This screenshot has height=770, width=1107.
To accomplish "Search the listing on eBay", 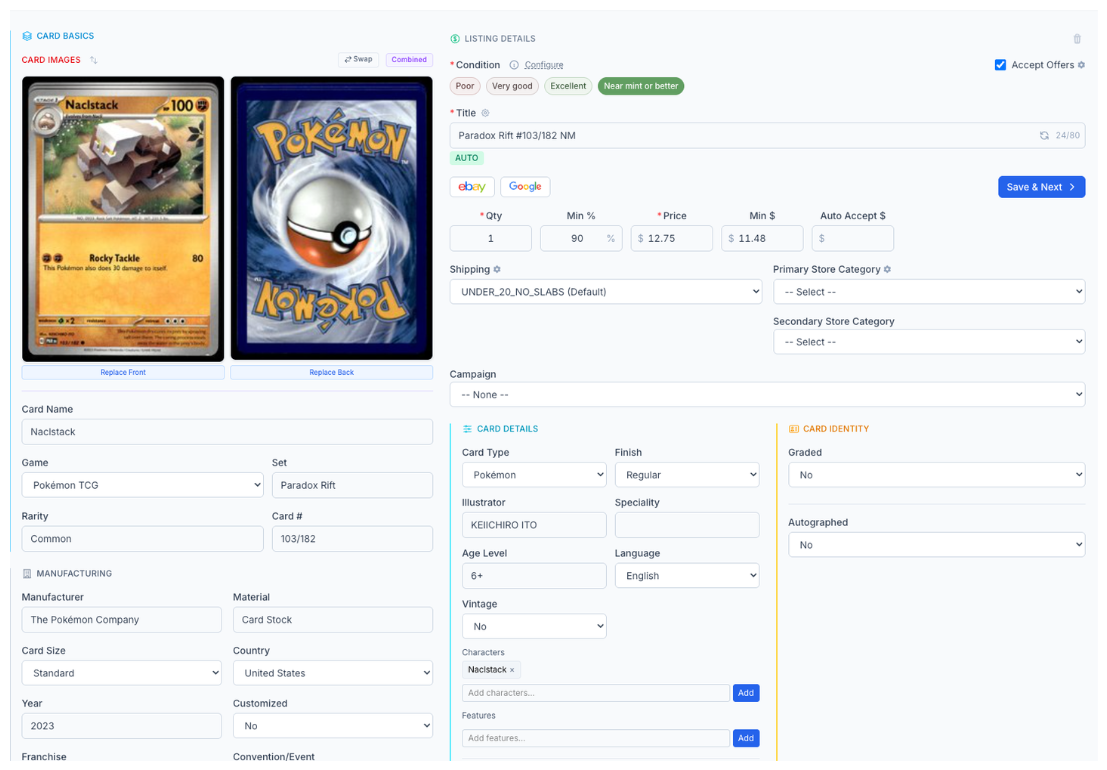I will tap(471, 186).
